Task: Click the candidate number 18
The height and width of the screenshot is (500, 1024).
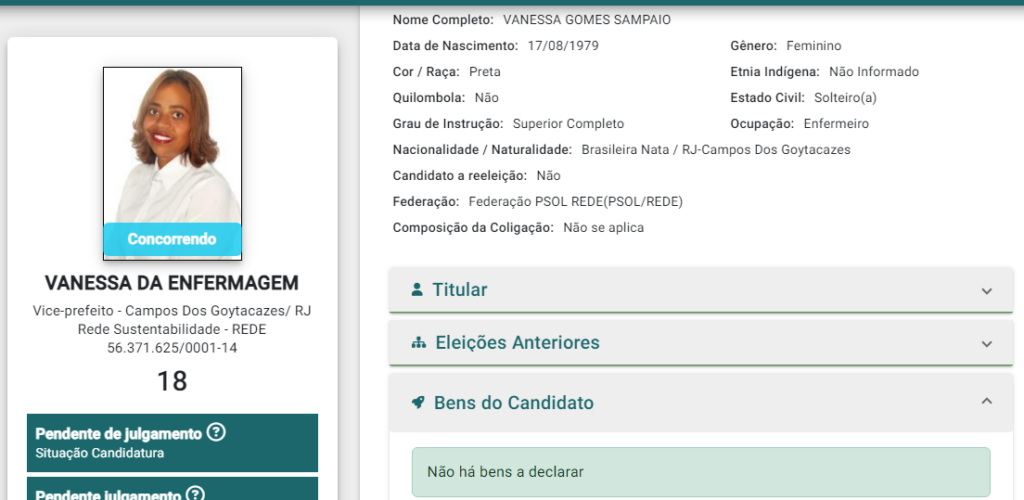Action: [172, 381]
